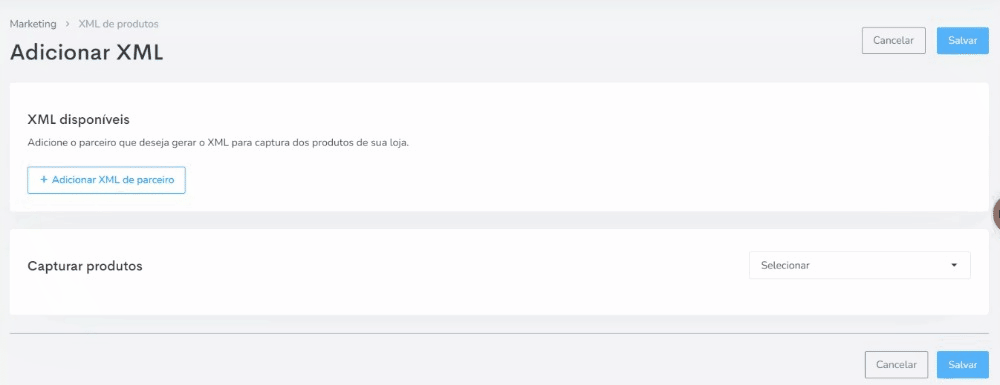This screenshot has height=385, width=1000.
Task: Click the Adicione o parceiro description text
Action: coord(218,143)
